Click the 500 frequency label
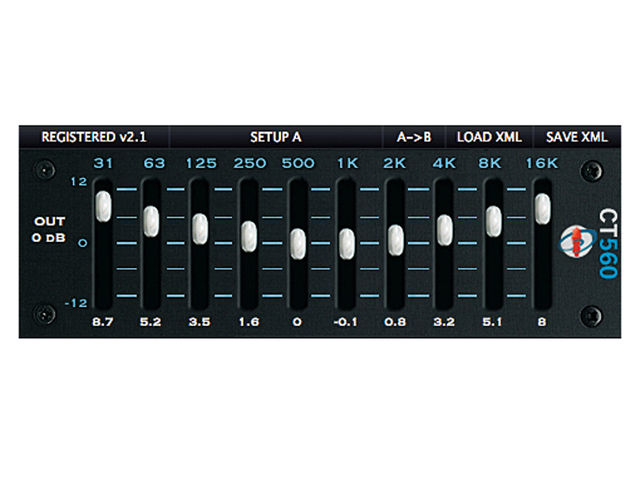Viewport: 640px width, 480px height. [x=298, y=163]
